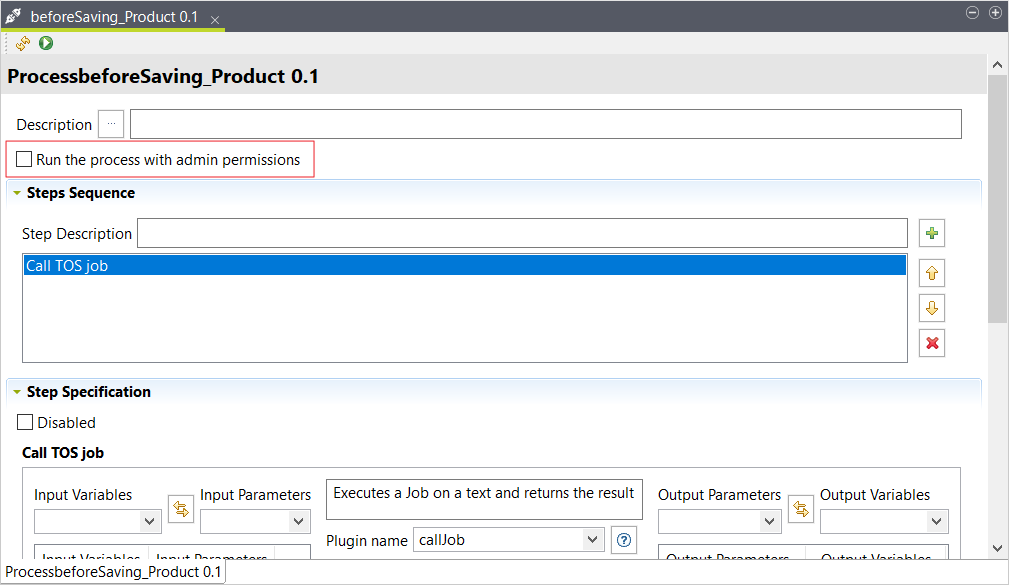The image size is (1009, 585).
Task: Select the beforeSaving_Product 0.1 editor tab
Action: point(114,18)
